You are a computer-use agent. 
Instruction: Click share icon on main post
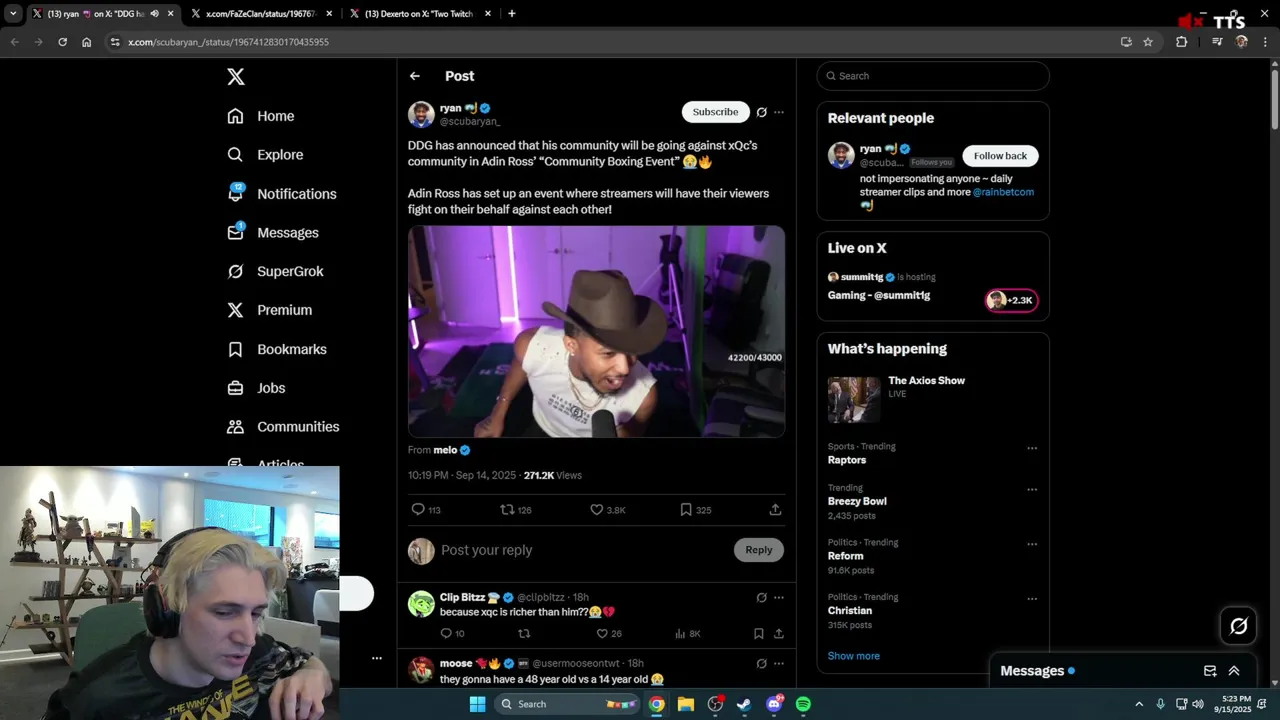click(x=775, y=510)
